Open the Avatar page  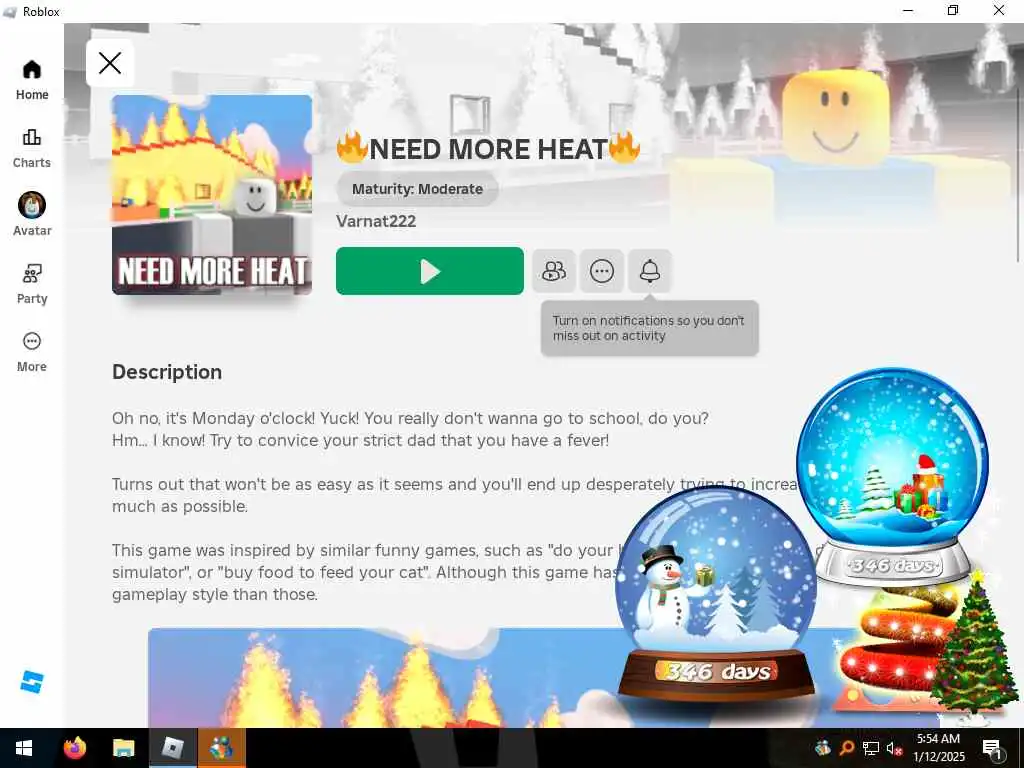point(31,215)
